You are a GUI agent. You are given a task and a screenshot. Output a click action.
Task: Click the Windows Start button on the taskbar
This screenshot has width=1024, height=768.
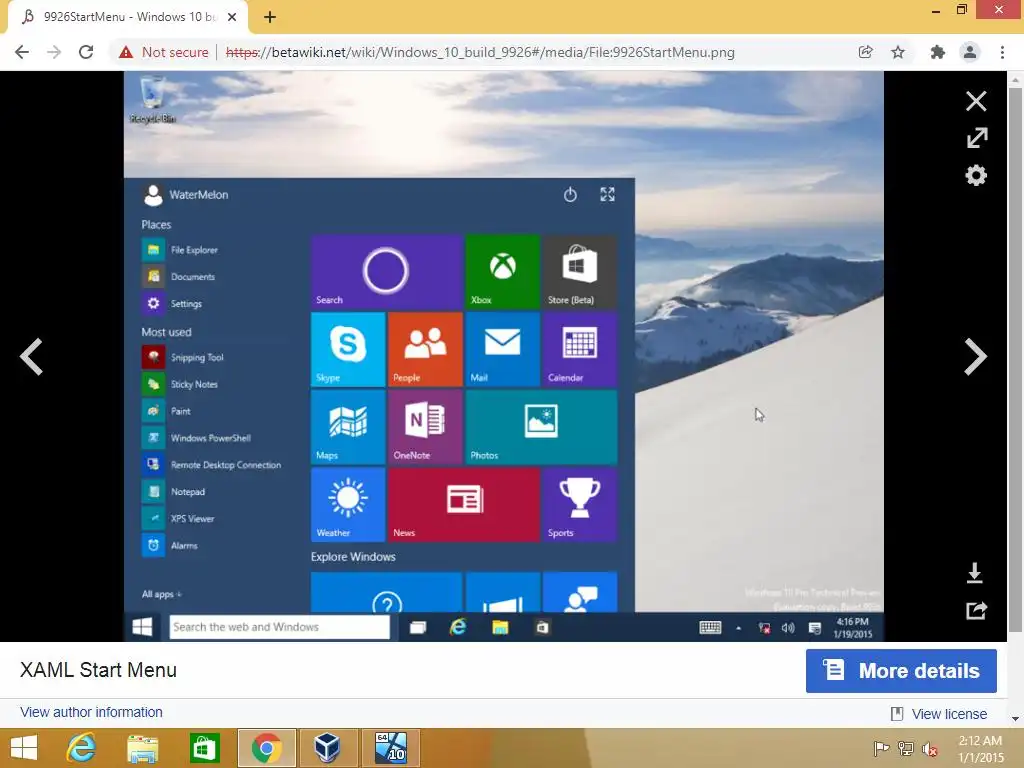(24, 748)
